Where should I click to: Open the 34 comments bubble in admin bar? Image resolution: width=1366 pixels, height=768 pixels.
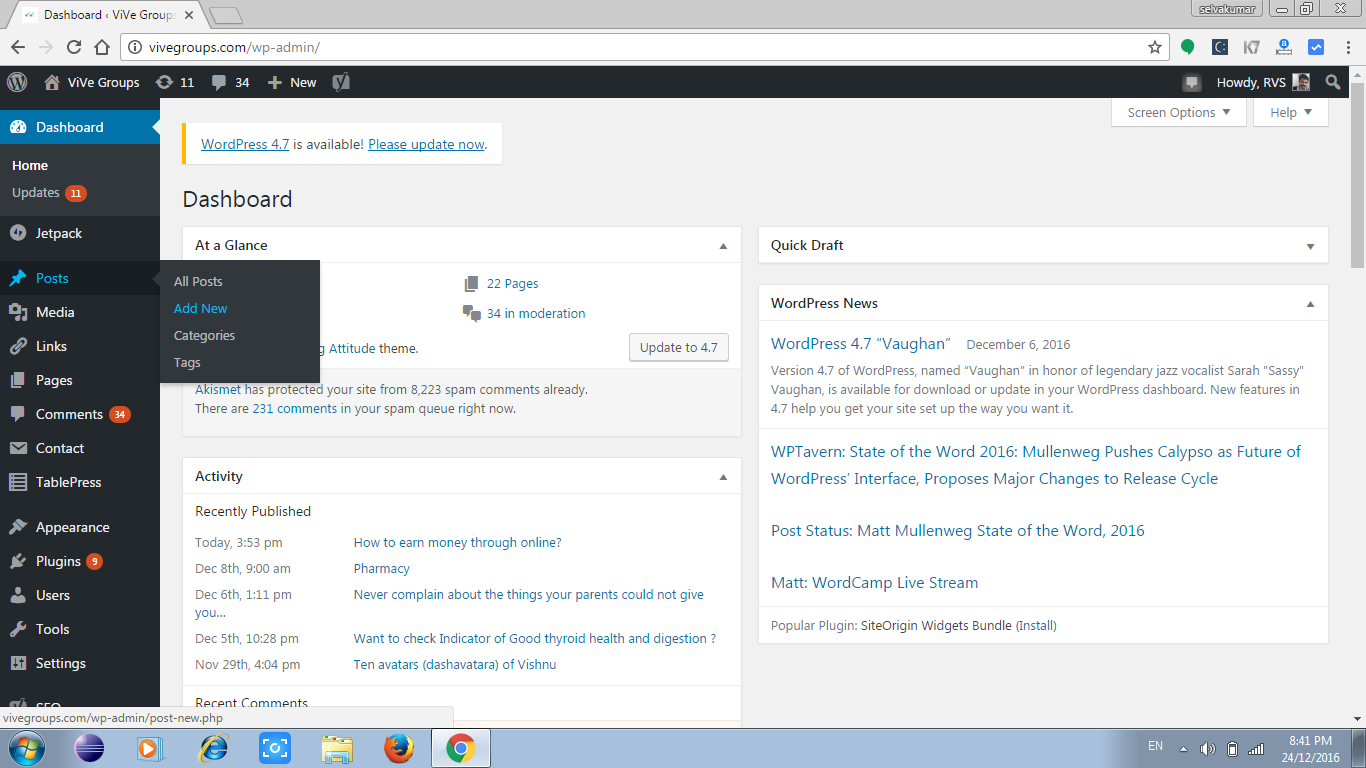(230, 82)
